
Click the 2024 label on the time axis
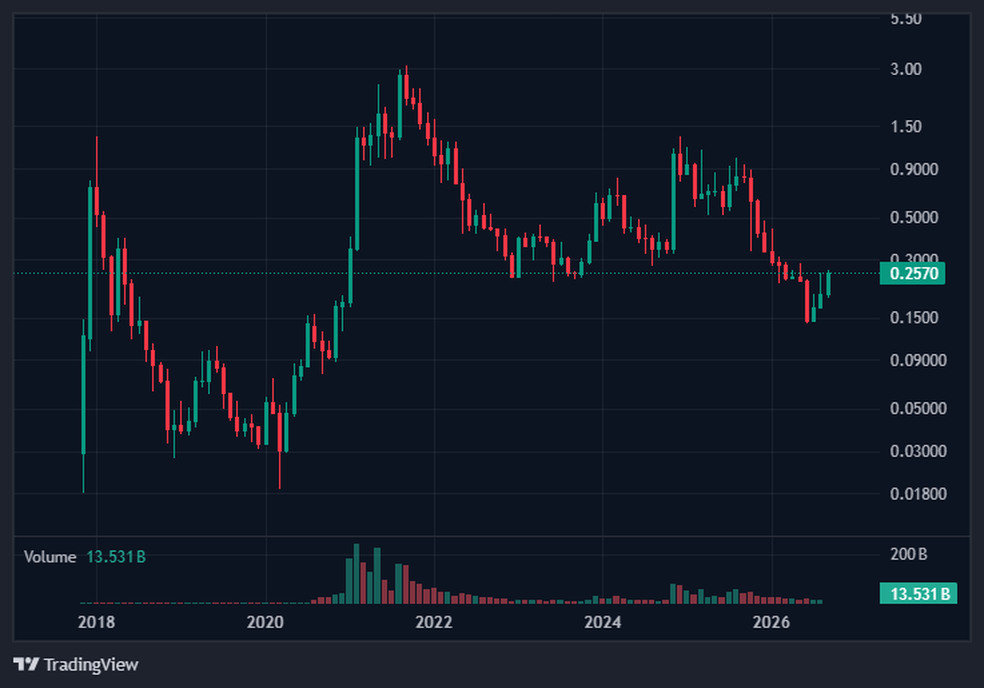pyautogui.click(x=602, y=622)
